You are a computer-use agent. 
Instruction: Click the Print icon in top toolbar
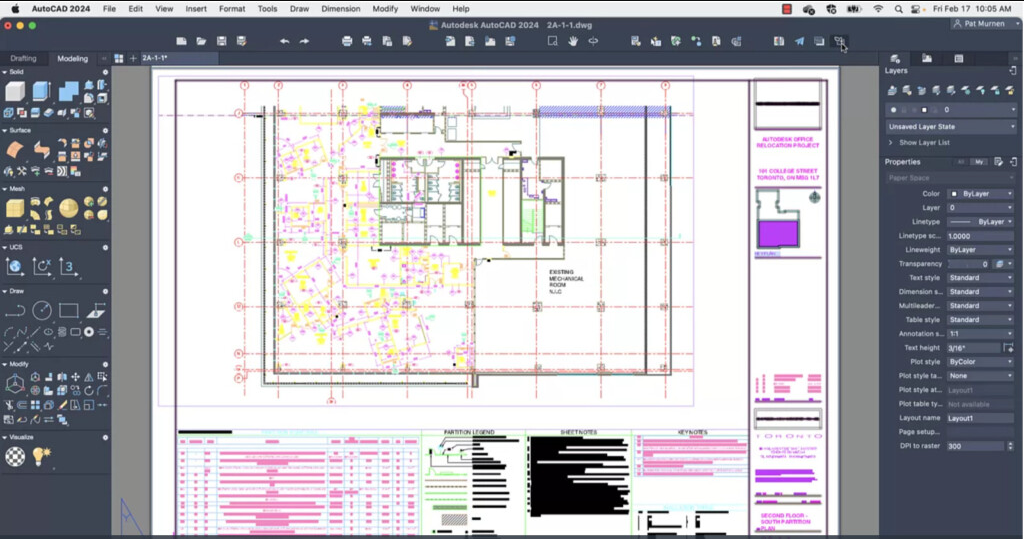click(347, 41)
